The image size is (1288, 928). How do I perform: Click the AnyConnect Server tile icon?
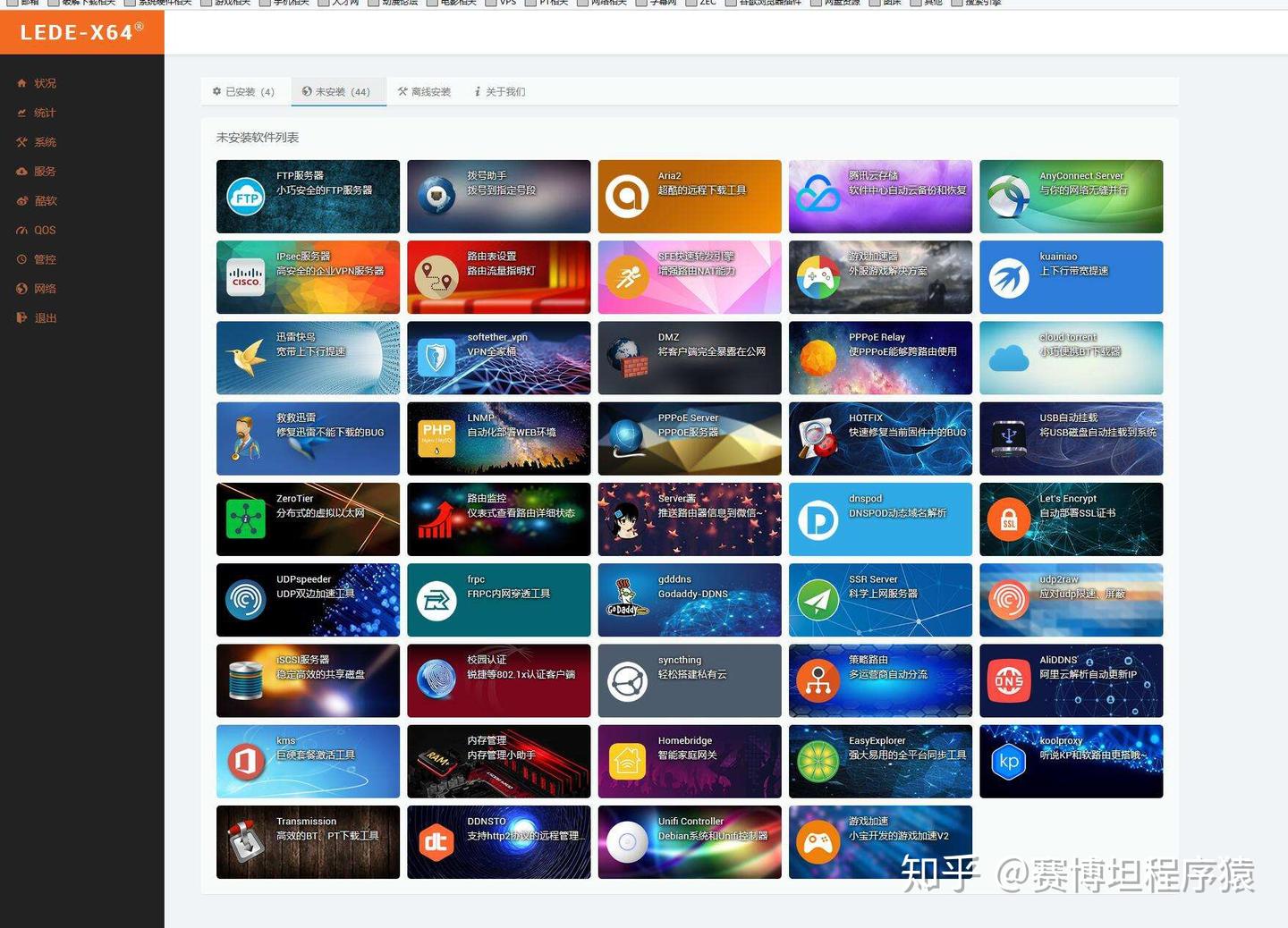coord(1010,196)
